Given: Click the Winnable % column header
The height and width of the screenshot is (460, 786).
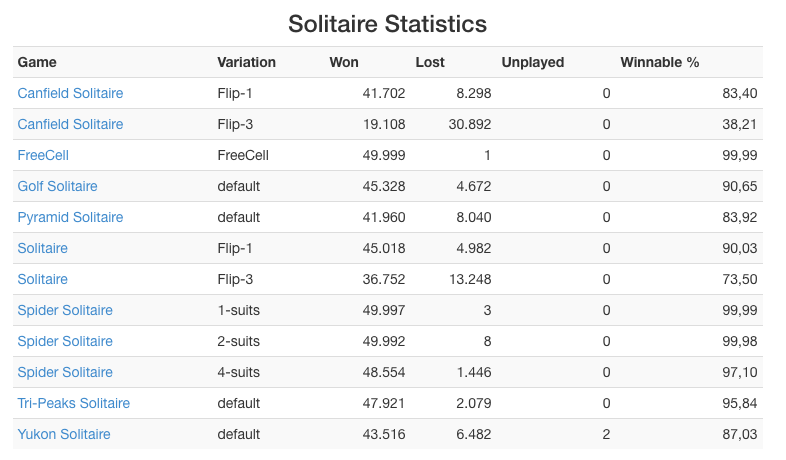Looking at the screenshot, I should click(x=660, y=62).
